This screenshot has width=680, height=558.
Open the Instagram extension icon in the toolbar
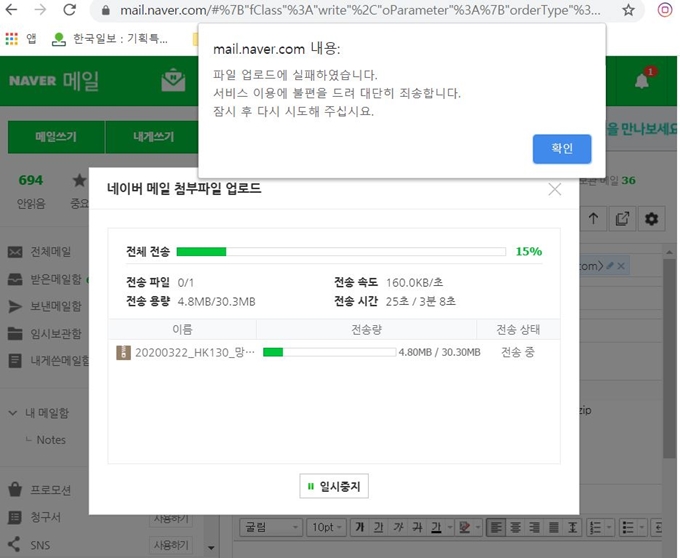click(x=665, y=10)
